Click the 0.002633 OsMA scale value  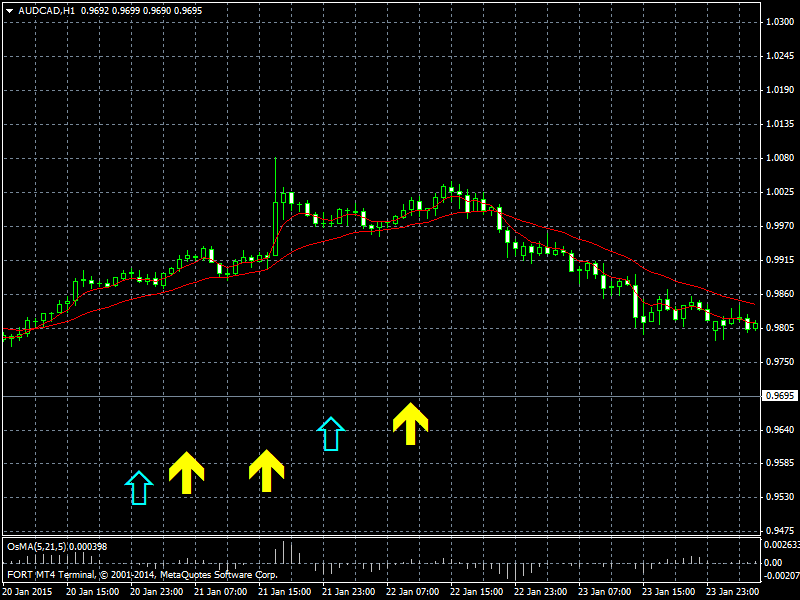(x=781, y=545)
